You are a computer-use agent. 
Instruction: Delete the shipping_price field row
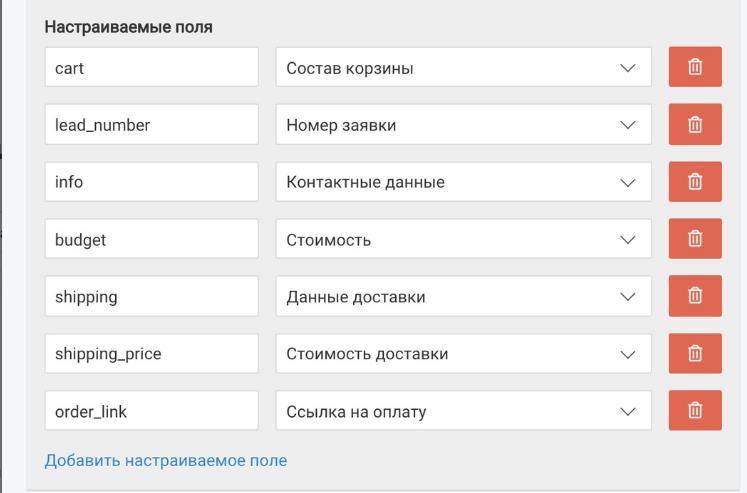point(695,353)
